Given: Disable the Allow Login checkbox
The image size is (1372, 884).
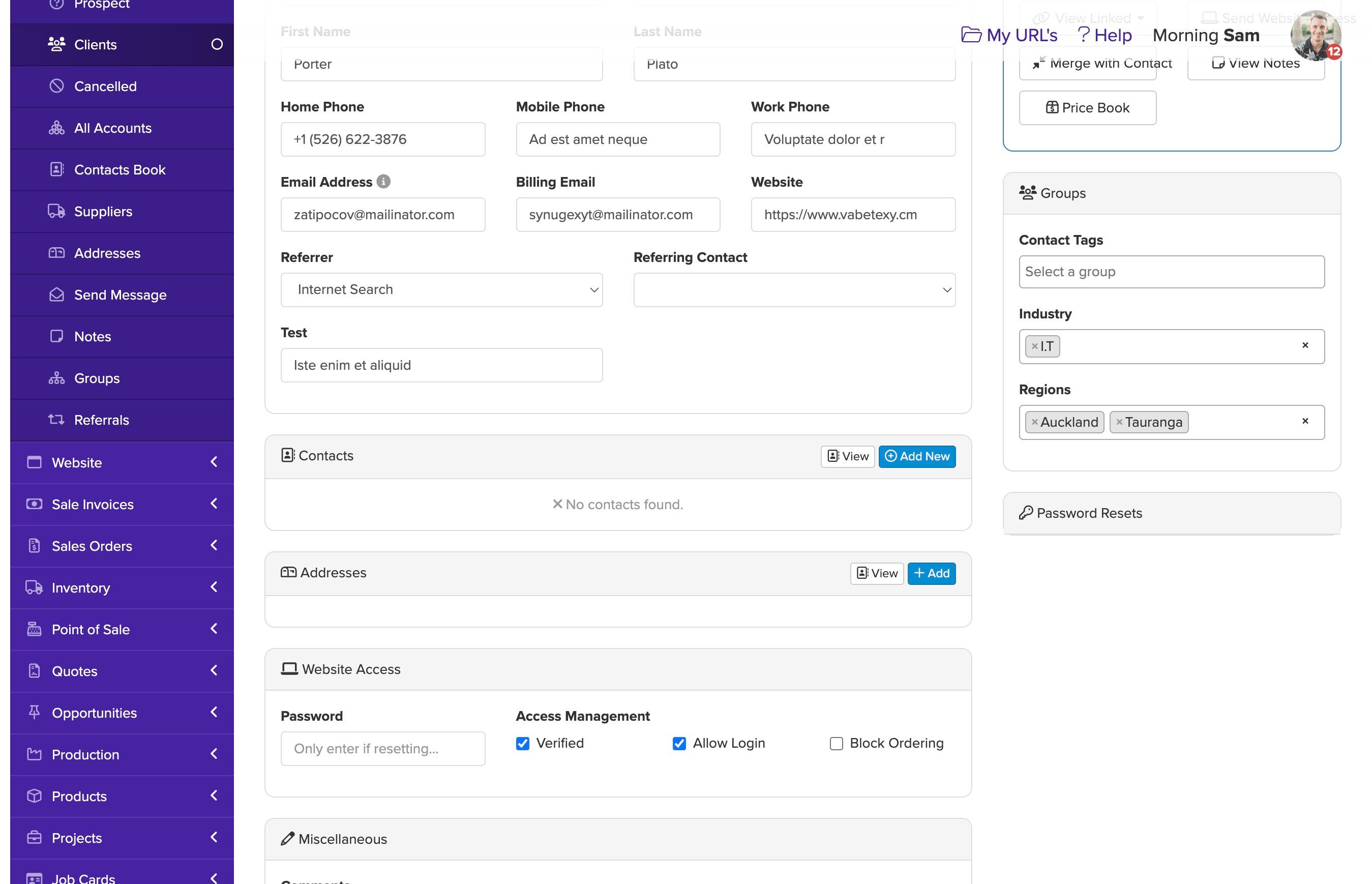Looking at the screenshot, I should click(679, 744).
